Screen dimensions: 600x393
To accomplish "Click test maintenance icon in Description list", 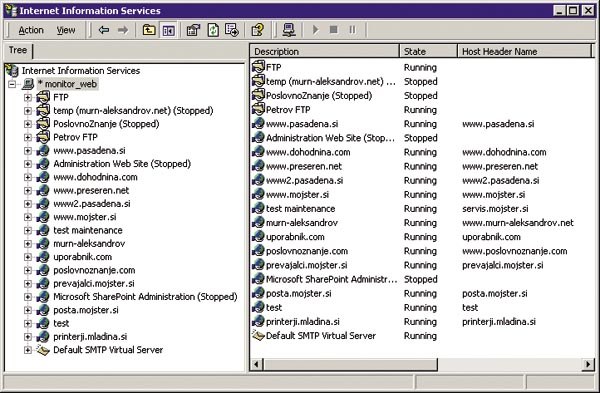I will (x=258, y=209).
